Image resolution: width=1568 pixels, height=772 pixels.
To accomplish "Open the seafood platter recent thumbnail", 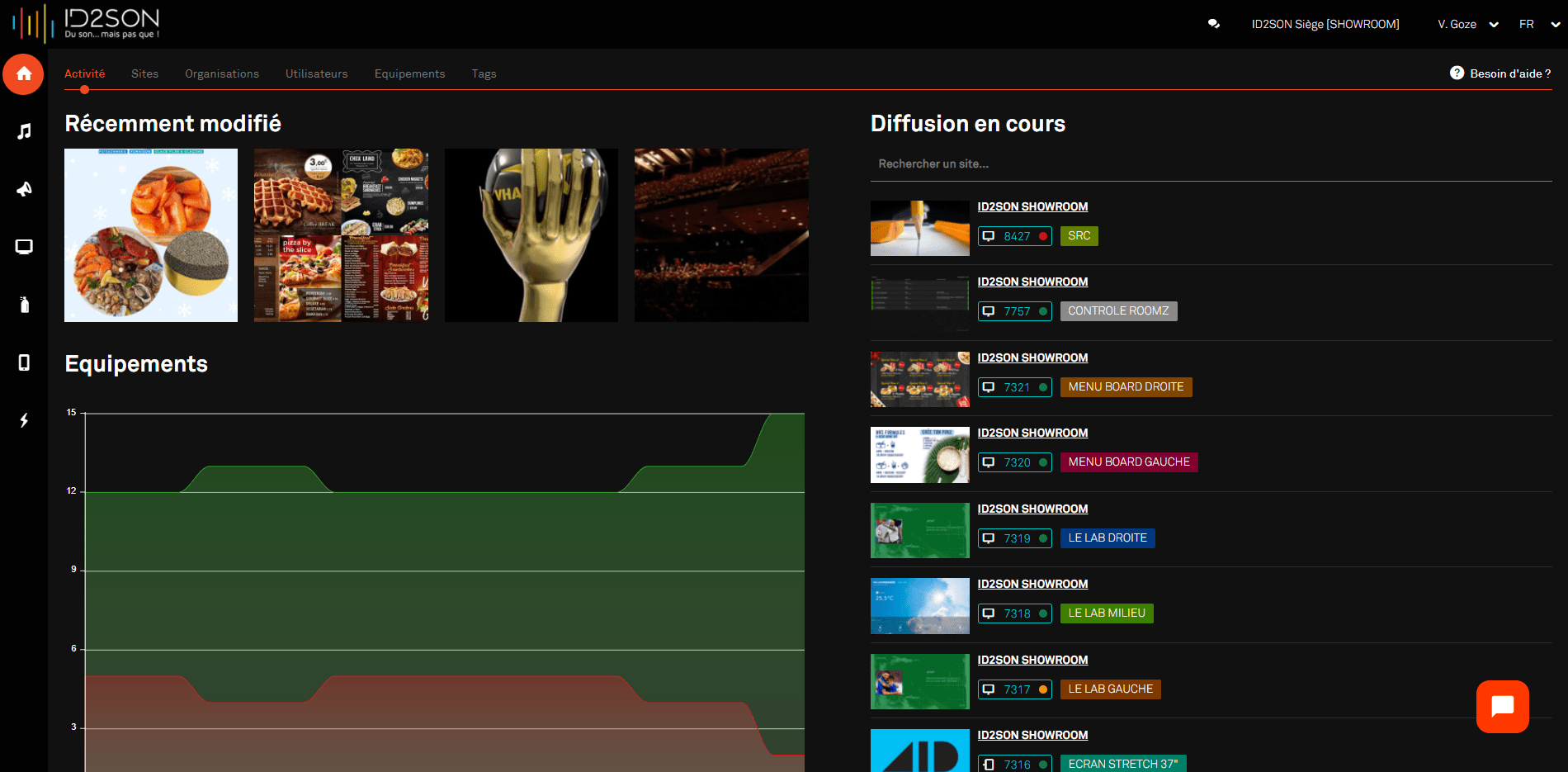I will [151, 235].
